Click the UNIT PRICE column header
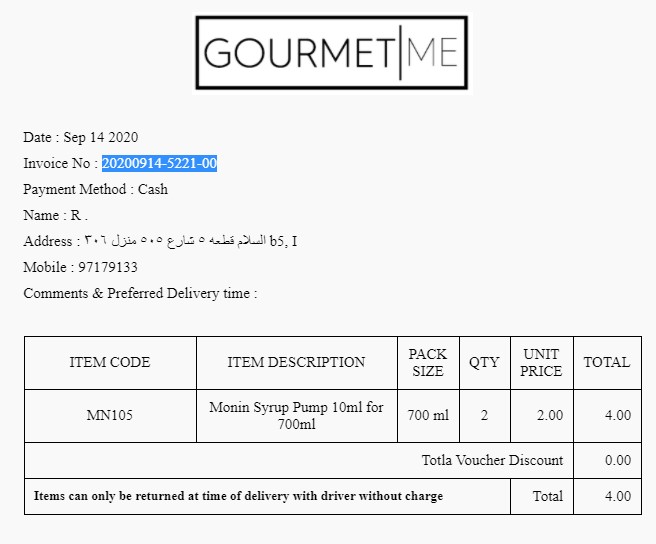The image size is (656, 544). [x=541, y=362]
